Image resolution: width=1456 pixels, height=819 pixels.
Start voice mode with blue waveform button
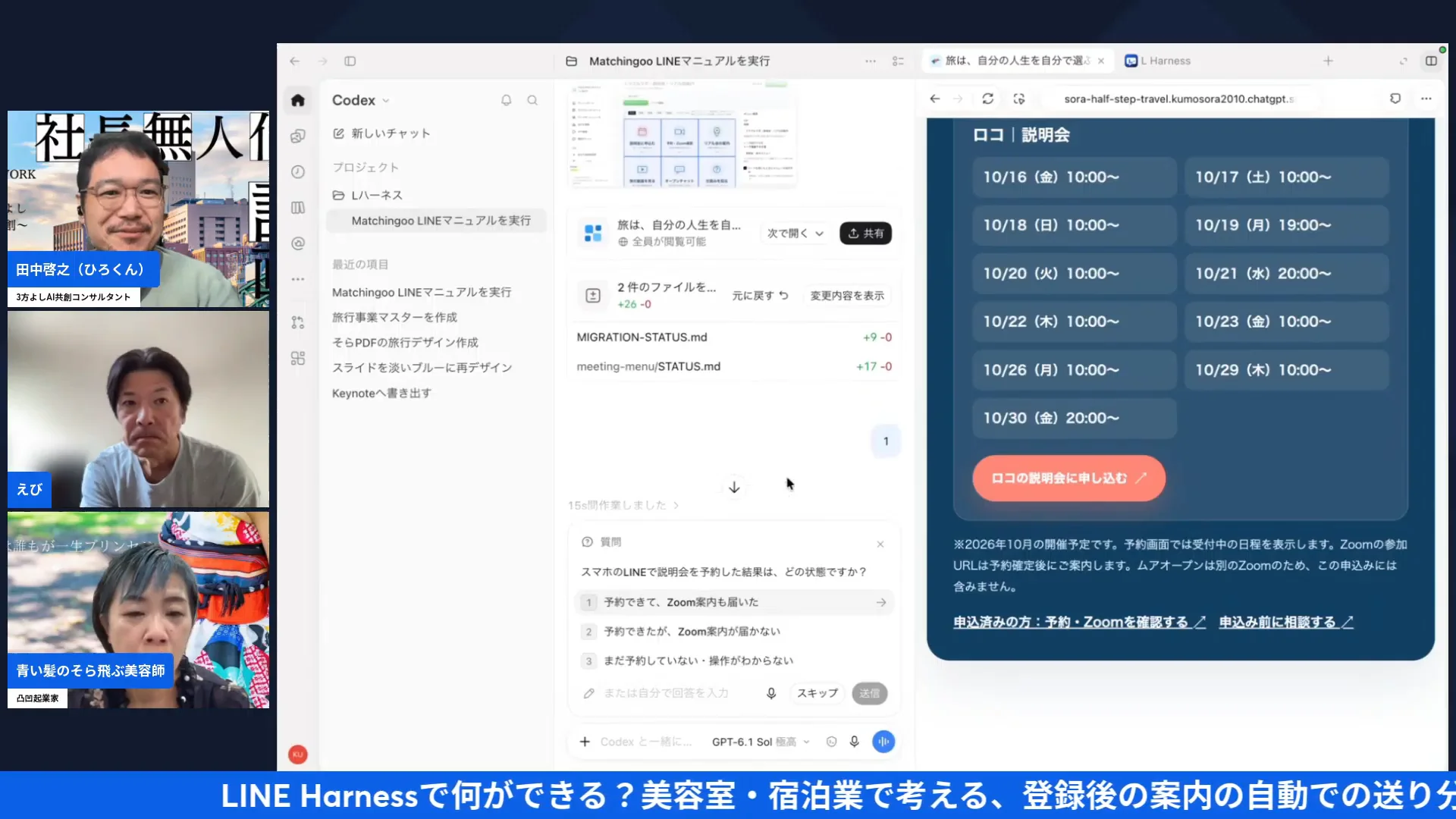point(883,742)
